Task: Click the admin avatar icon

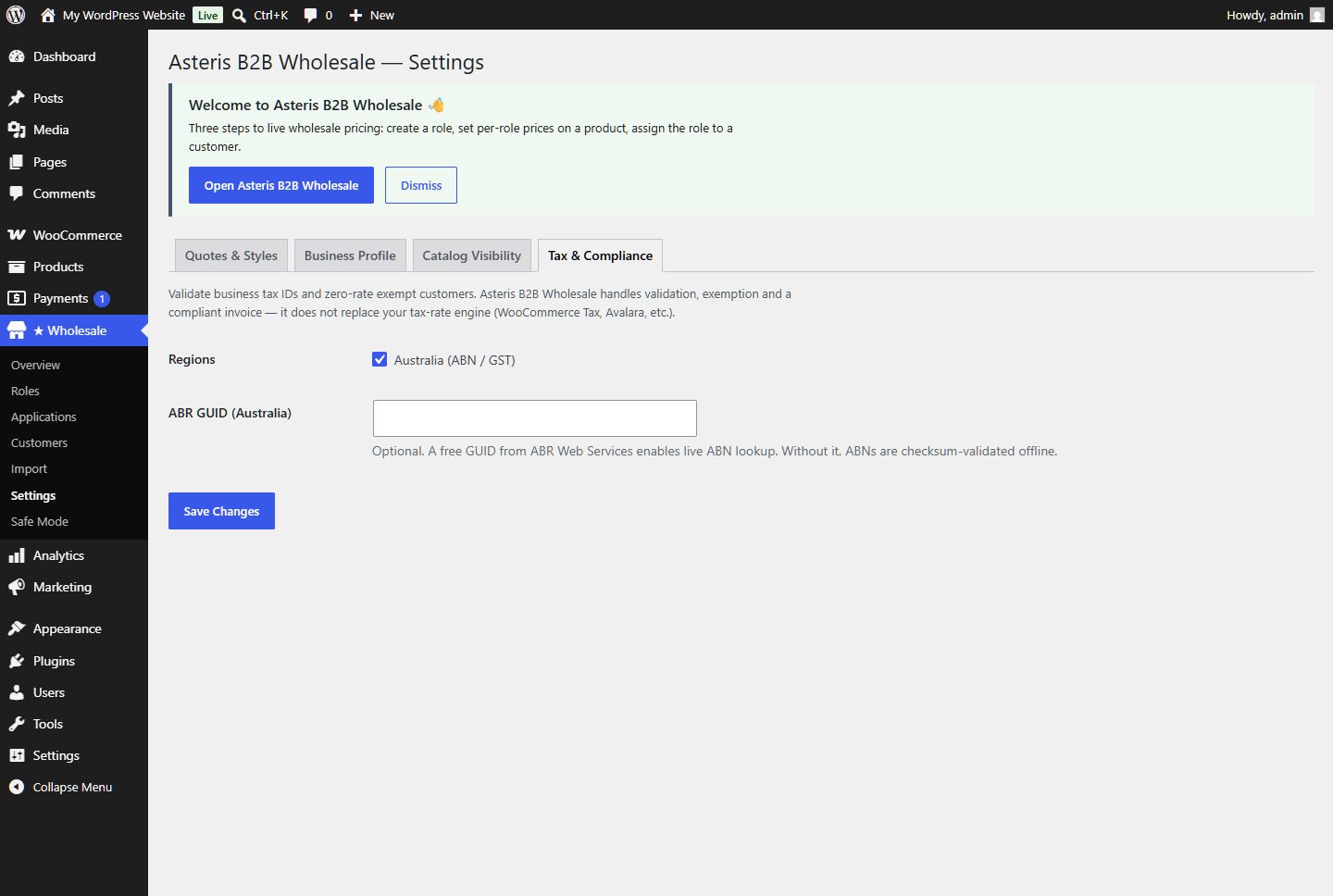Action: click(1317, 15)
